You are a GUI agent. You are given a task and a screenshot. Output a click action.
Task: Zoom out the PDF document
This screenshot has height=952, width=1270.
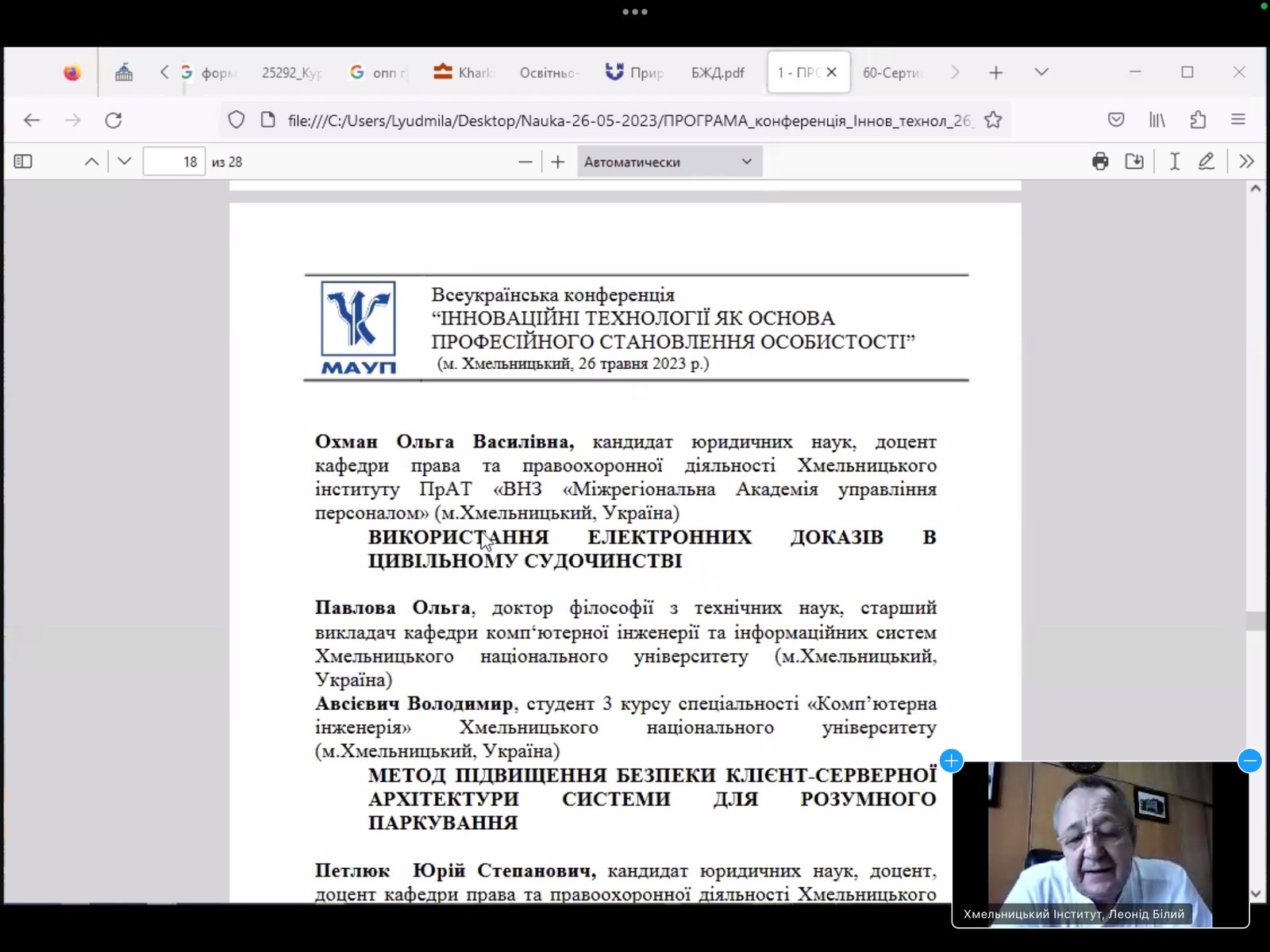point(525,162)
